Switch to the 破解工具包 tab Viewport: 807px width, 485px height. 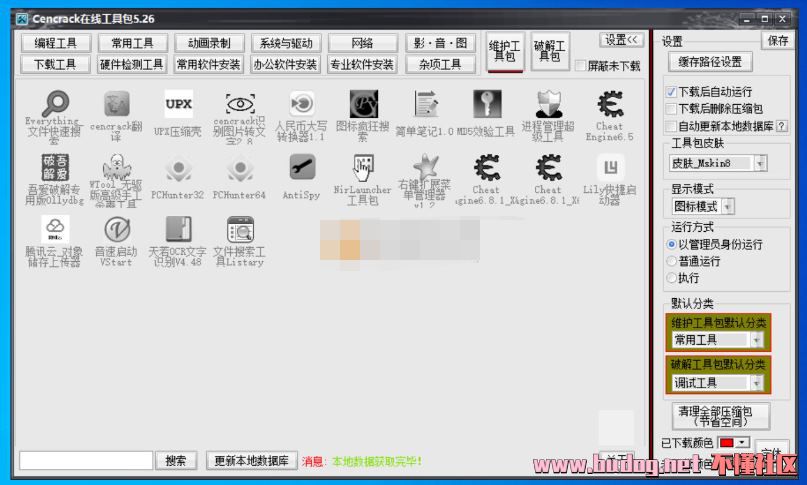(x=550, y=51)
